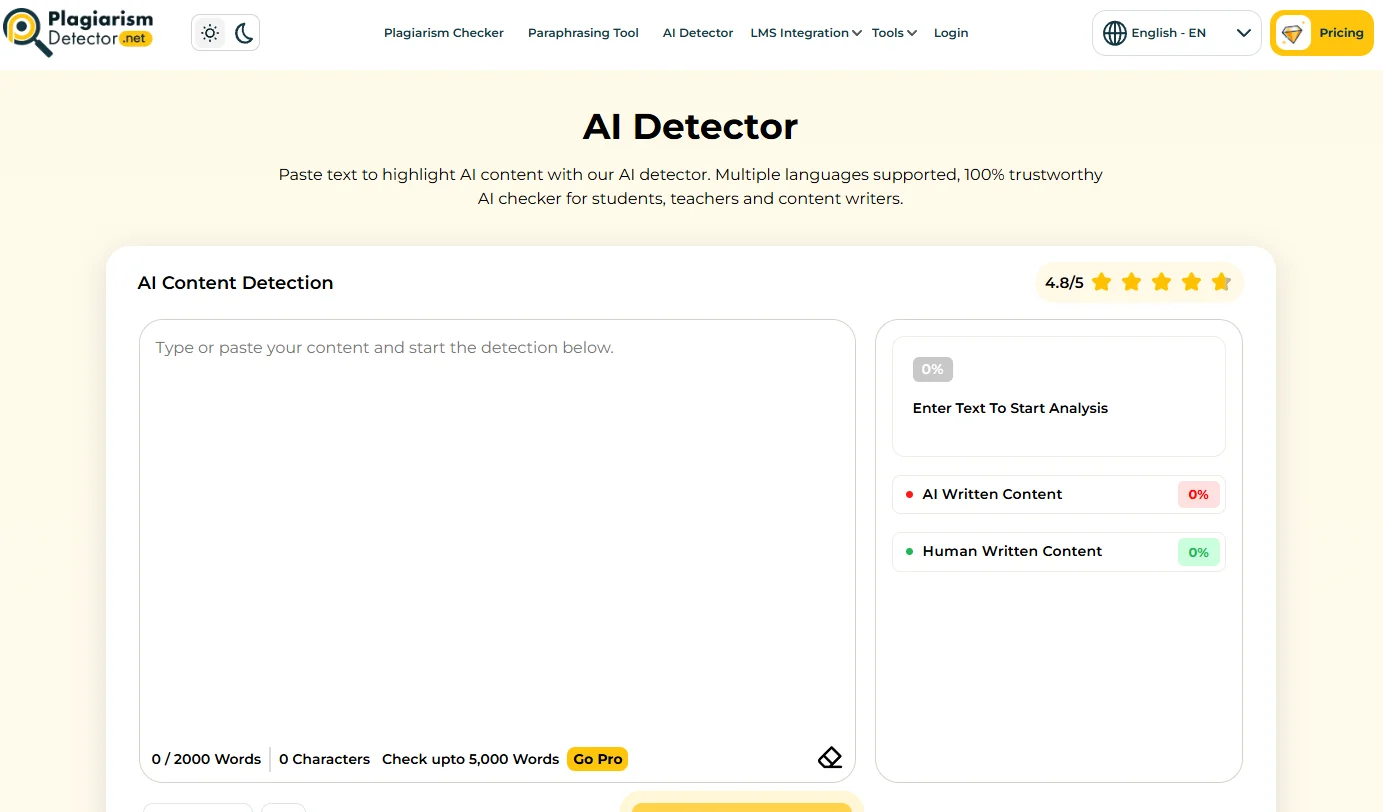Click the third rating star
This screenshot has height=812, width=1383.
pos(1161,282)
